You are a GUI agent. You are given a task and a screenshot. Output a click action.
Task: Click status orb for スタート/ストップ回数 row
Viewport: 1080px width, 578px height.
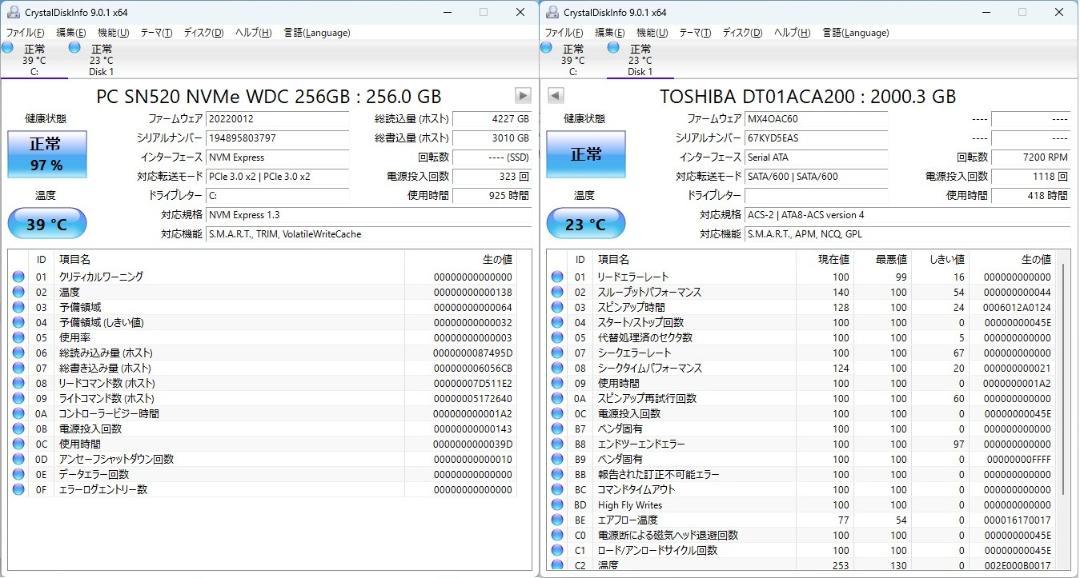557,322
